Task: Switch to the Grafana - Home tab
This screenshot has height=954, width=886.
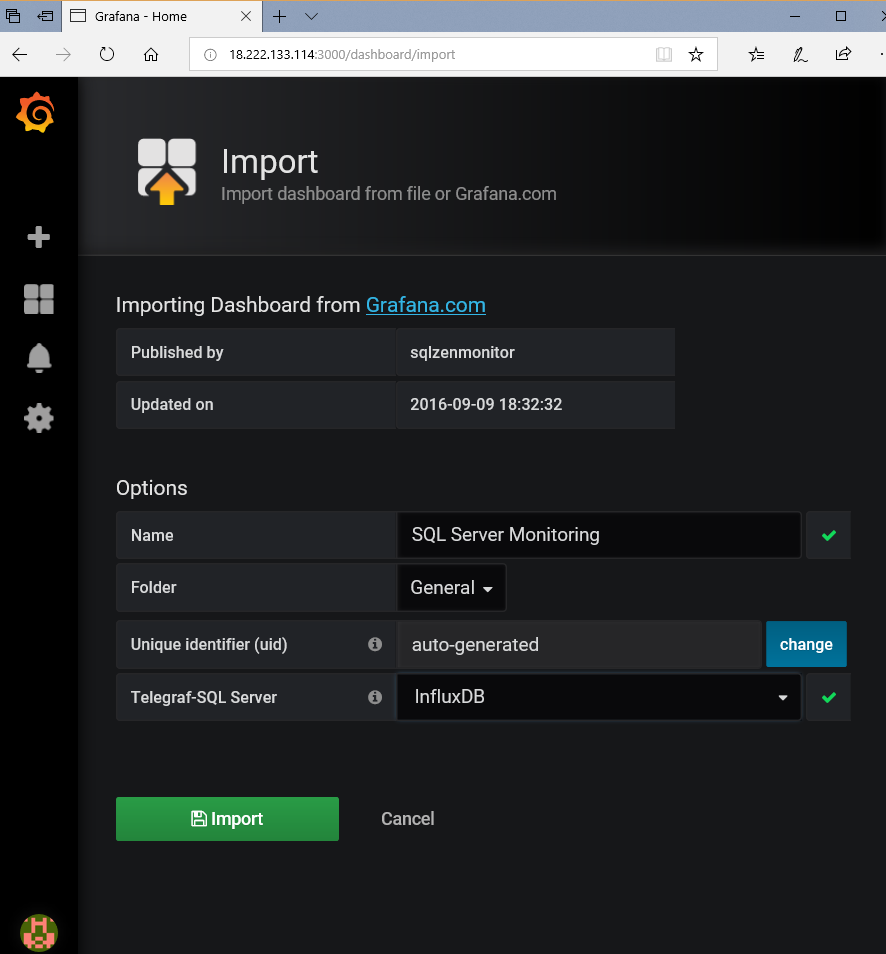Action: point(161,16)
